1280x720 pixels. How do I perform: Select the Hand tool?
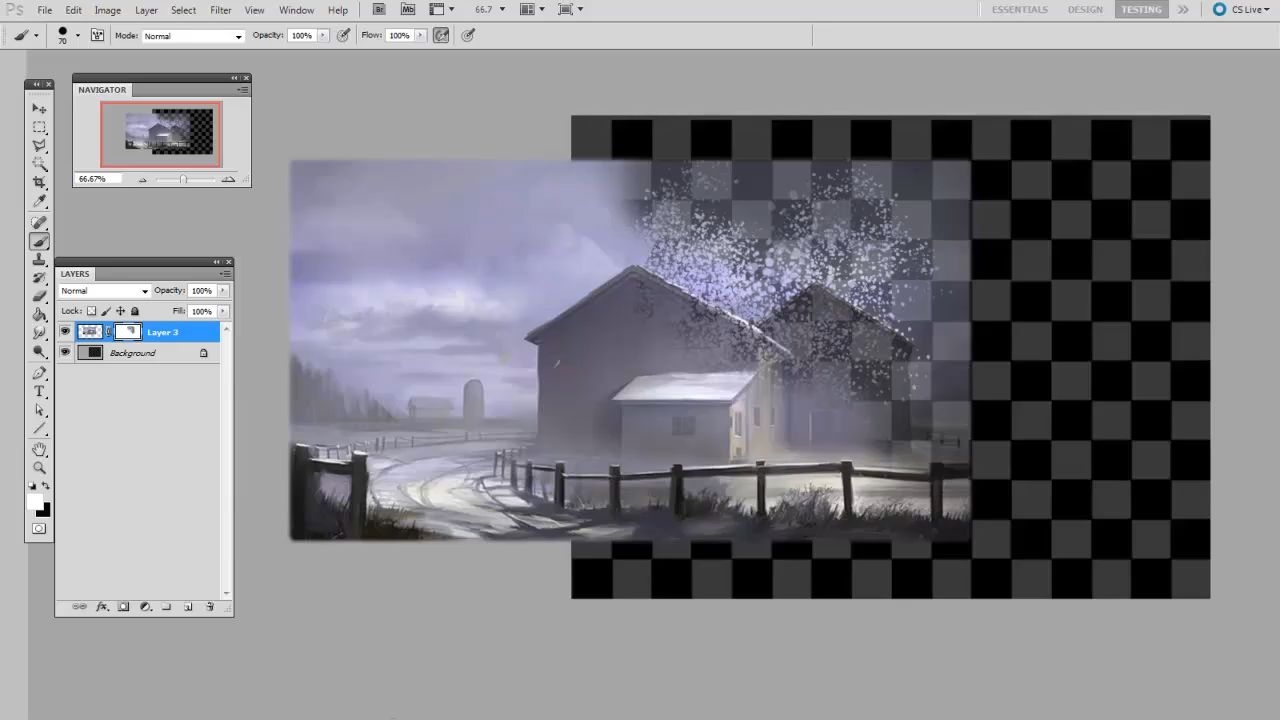[39, 450]
